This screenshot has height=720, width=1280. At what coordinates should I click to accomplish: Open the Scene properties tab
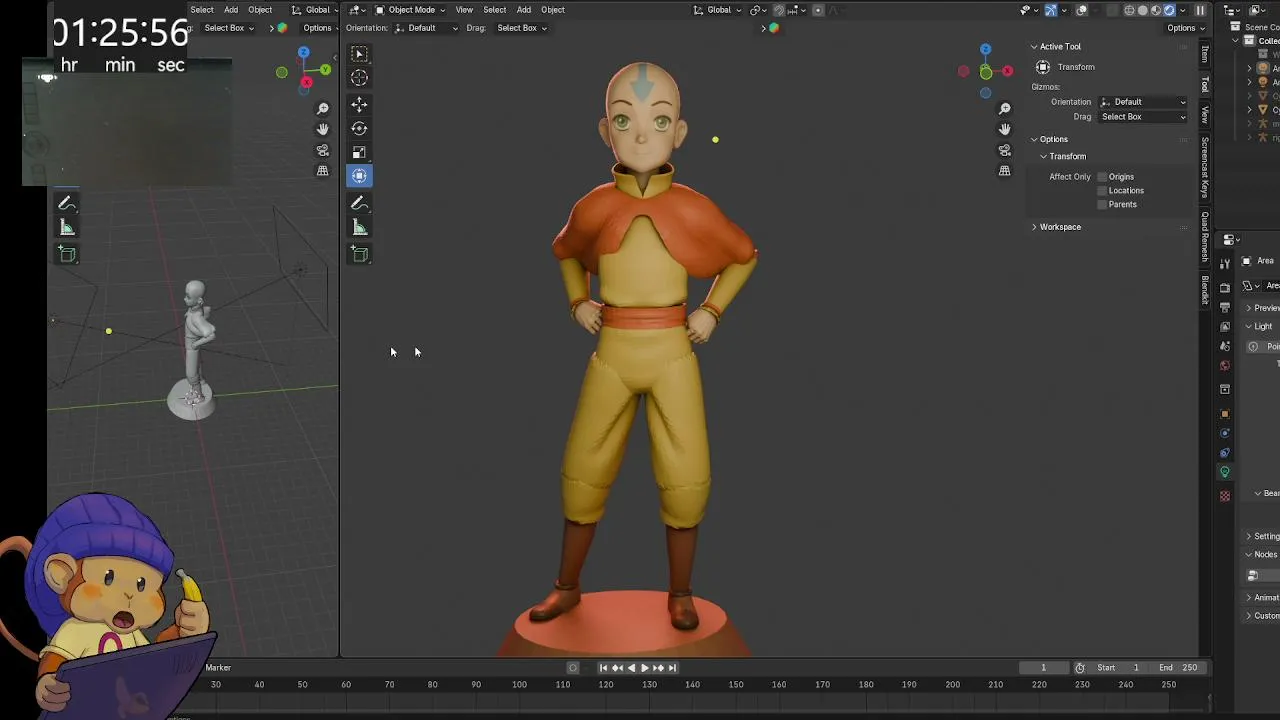(x=1225, y=346)
